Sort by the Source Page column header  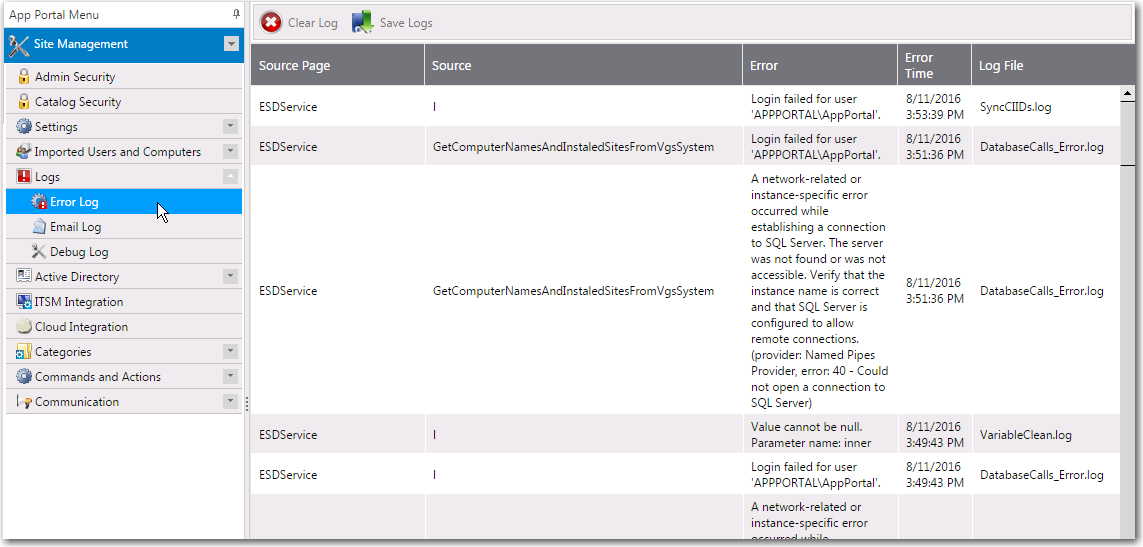coord(294,66)
